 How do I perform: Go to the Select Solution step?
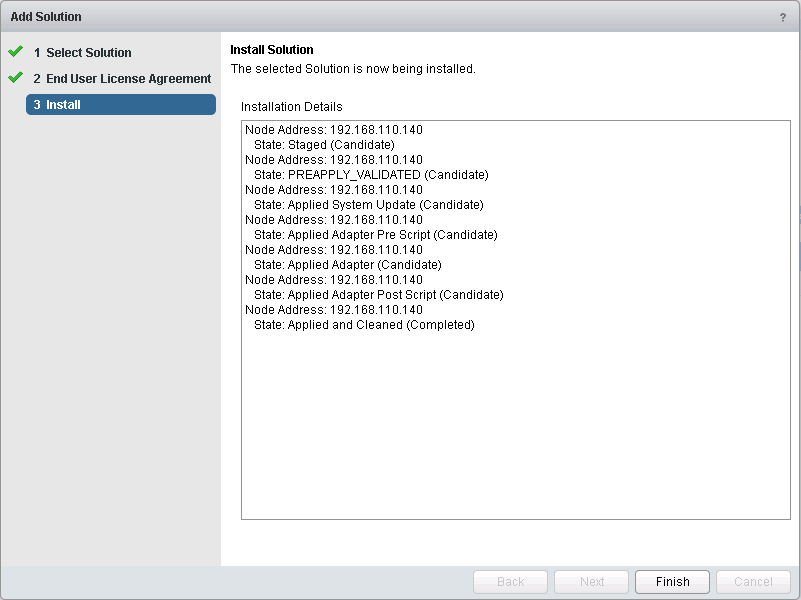point(88,53)
